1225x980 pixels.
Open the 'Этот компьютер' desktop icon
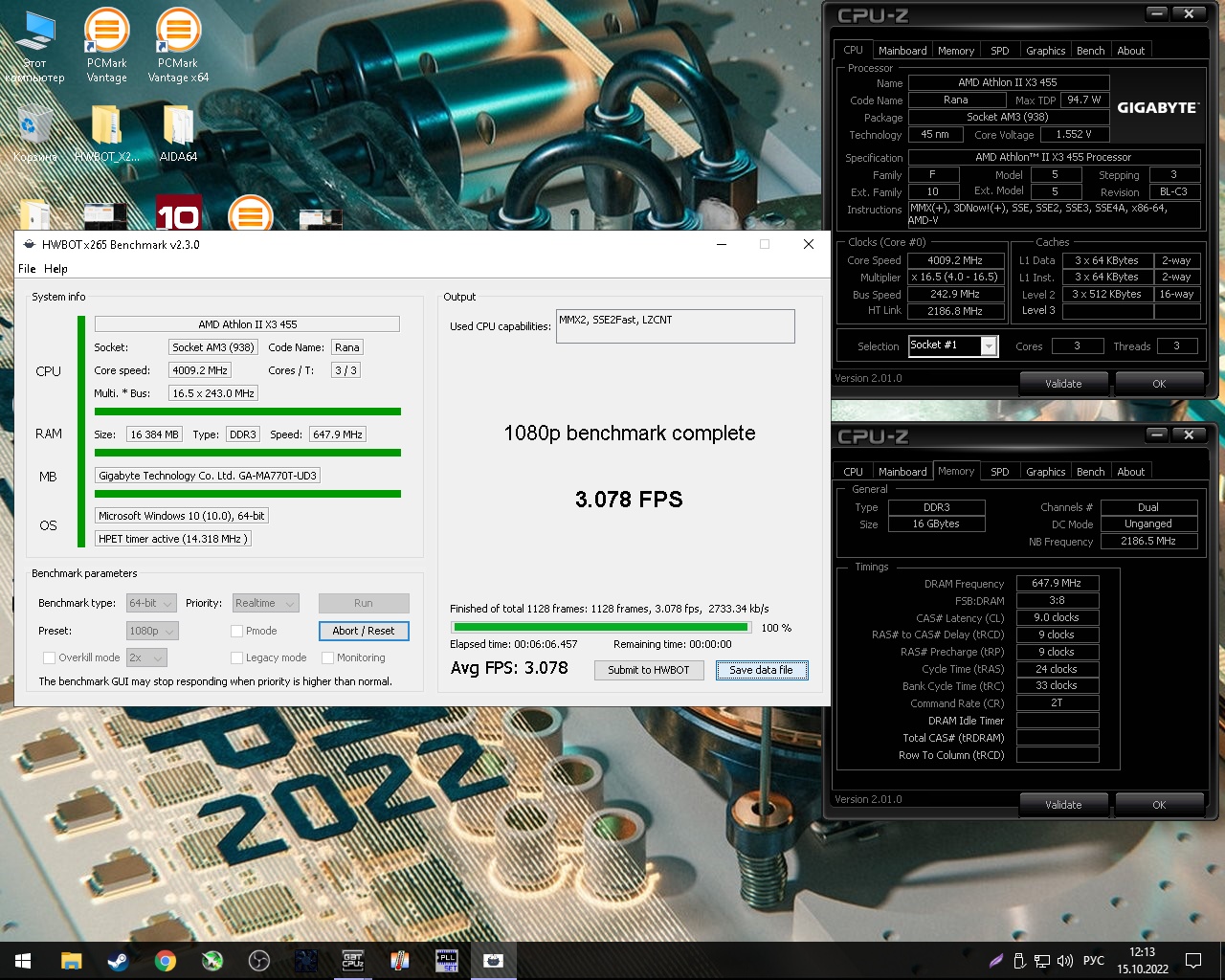pyautogui.click(x=35, y=48)
